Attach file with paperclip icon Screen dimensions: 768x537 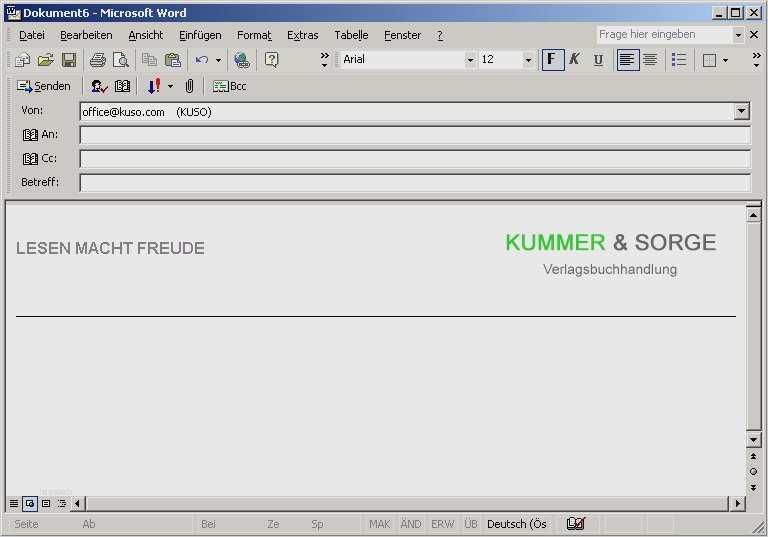coord(190,86)
